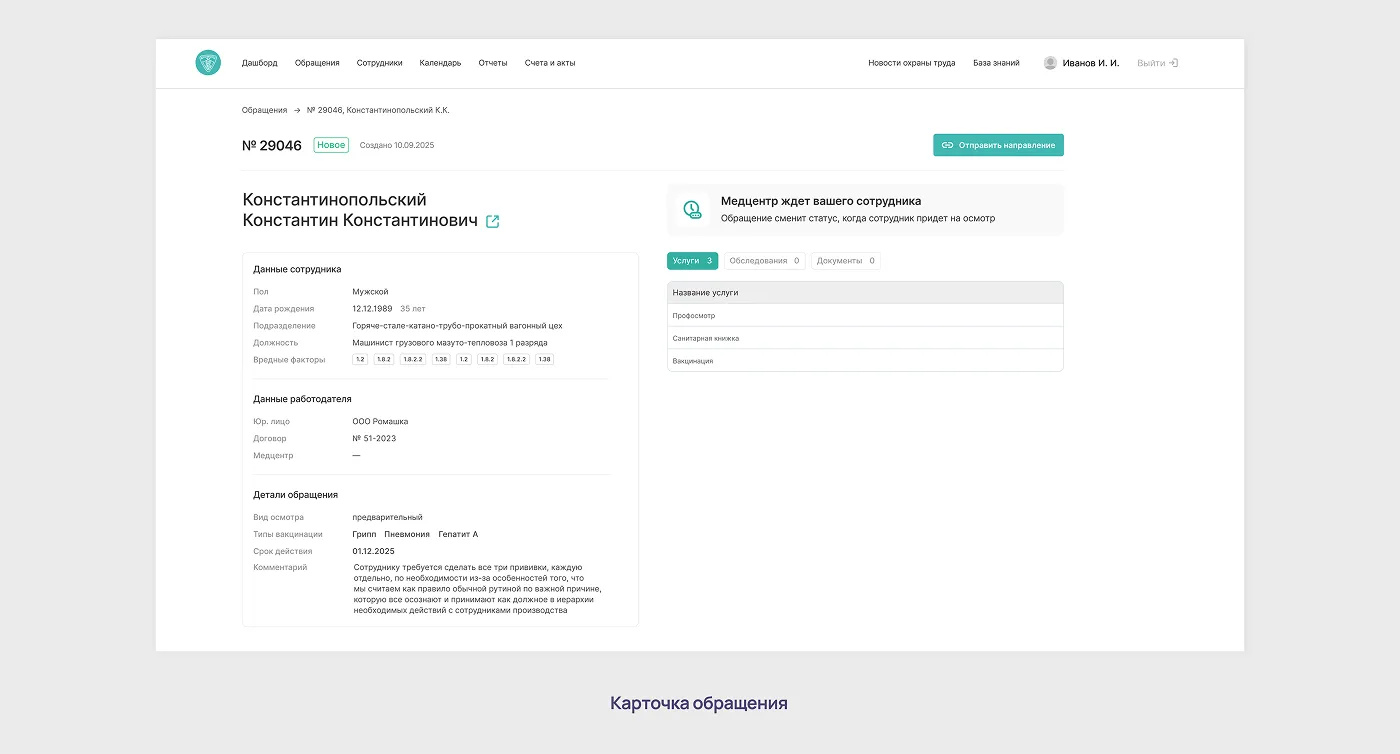This screenshot has height=754, width=1400.
Task: Click the Отправить направление button
Action: (x=998, y=144)
